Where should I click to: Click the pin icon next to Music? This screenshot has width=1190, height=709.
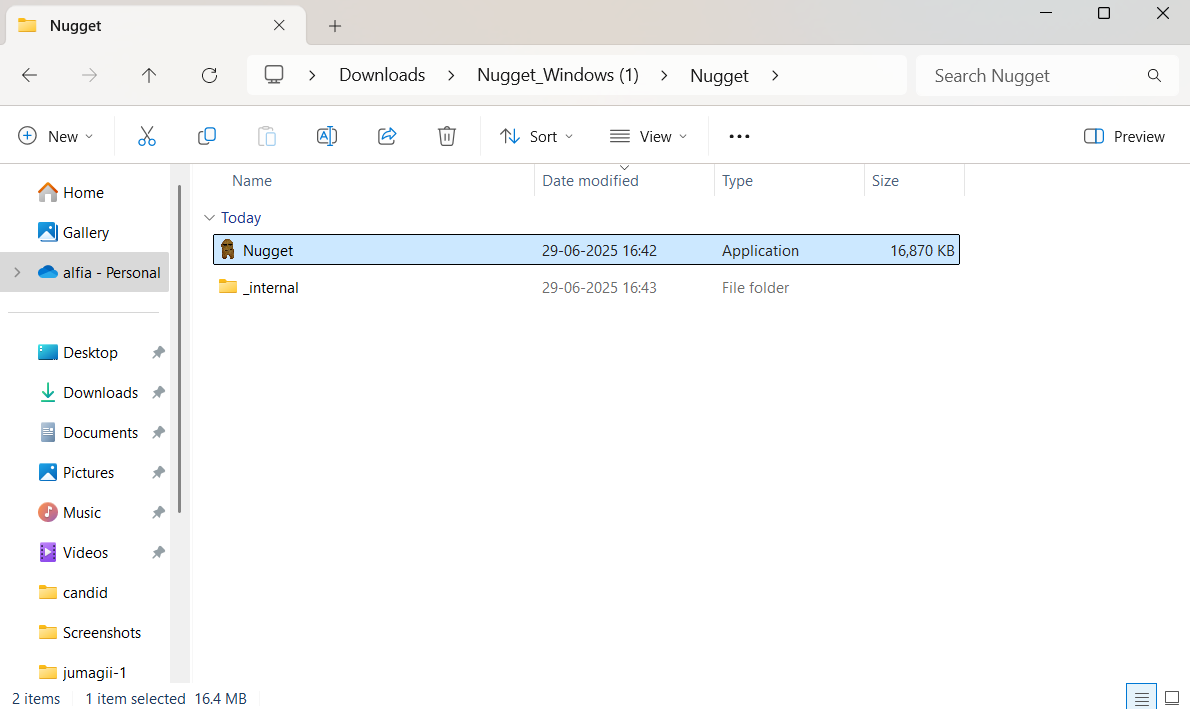coord(158,512)
